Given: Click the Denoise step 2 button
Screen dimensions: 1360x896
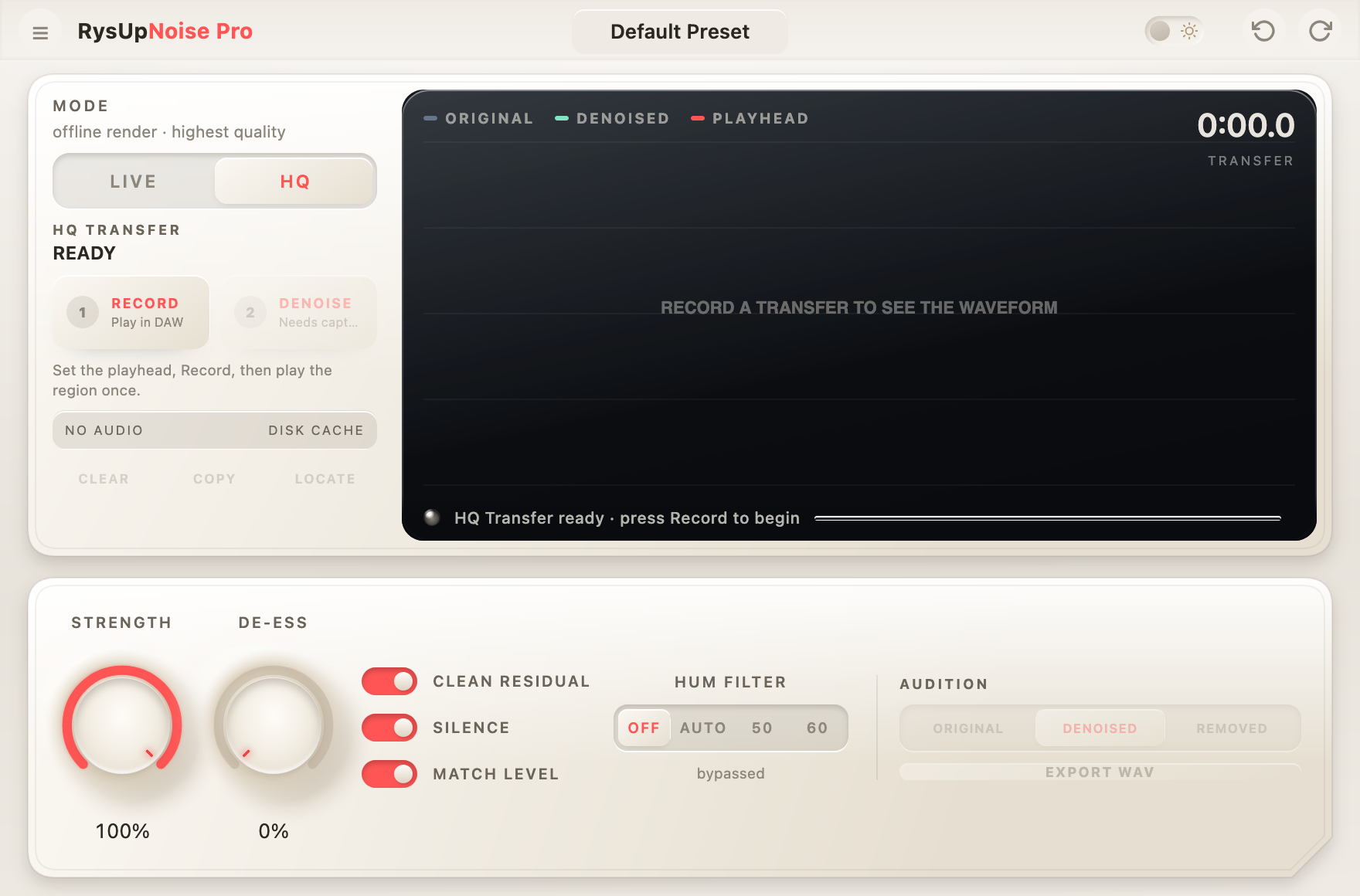Looking at the screenshot, I should (x=299, y=313).
